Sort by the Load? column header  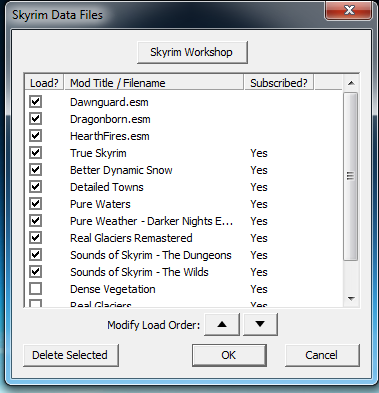tap(44, 83)
